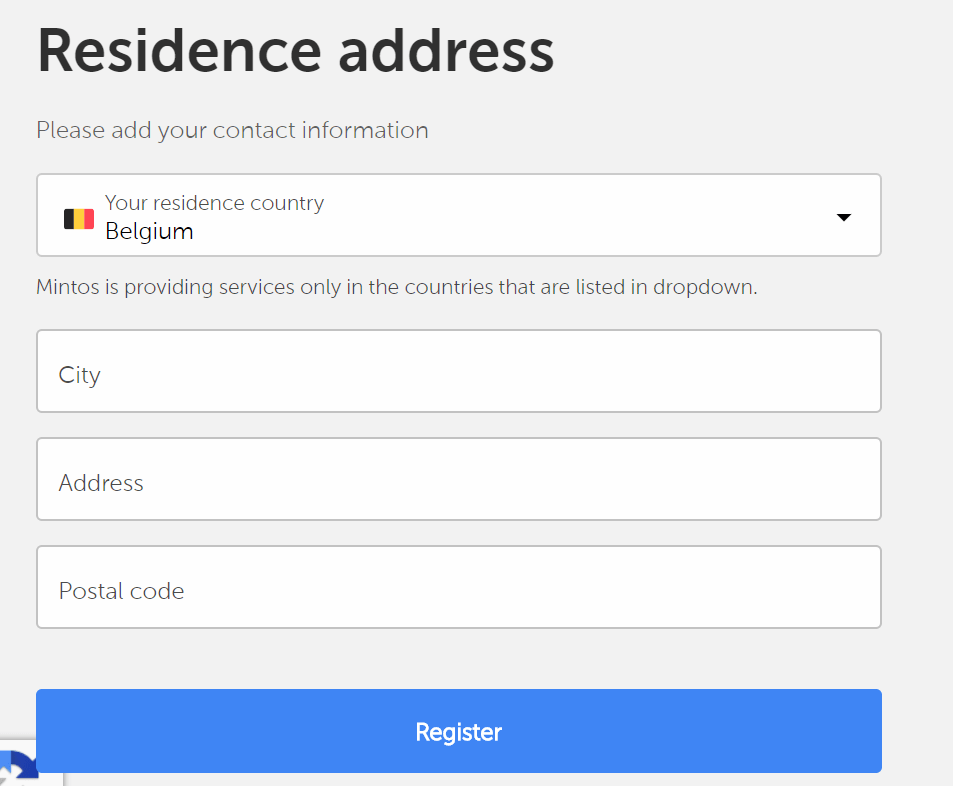Screen dimensions: 953x786
Task: Click the 'Address' placeholder text
Action: click(101, 483)
